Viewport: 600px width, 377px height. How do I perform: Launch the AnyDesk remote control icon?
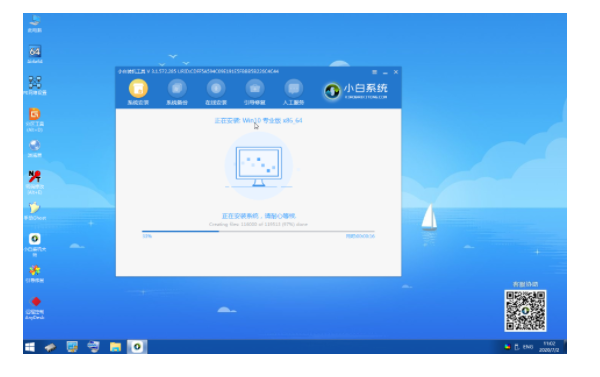point(35,307)
